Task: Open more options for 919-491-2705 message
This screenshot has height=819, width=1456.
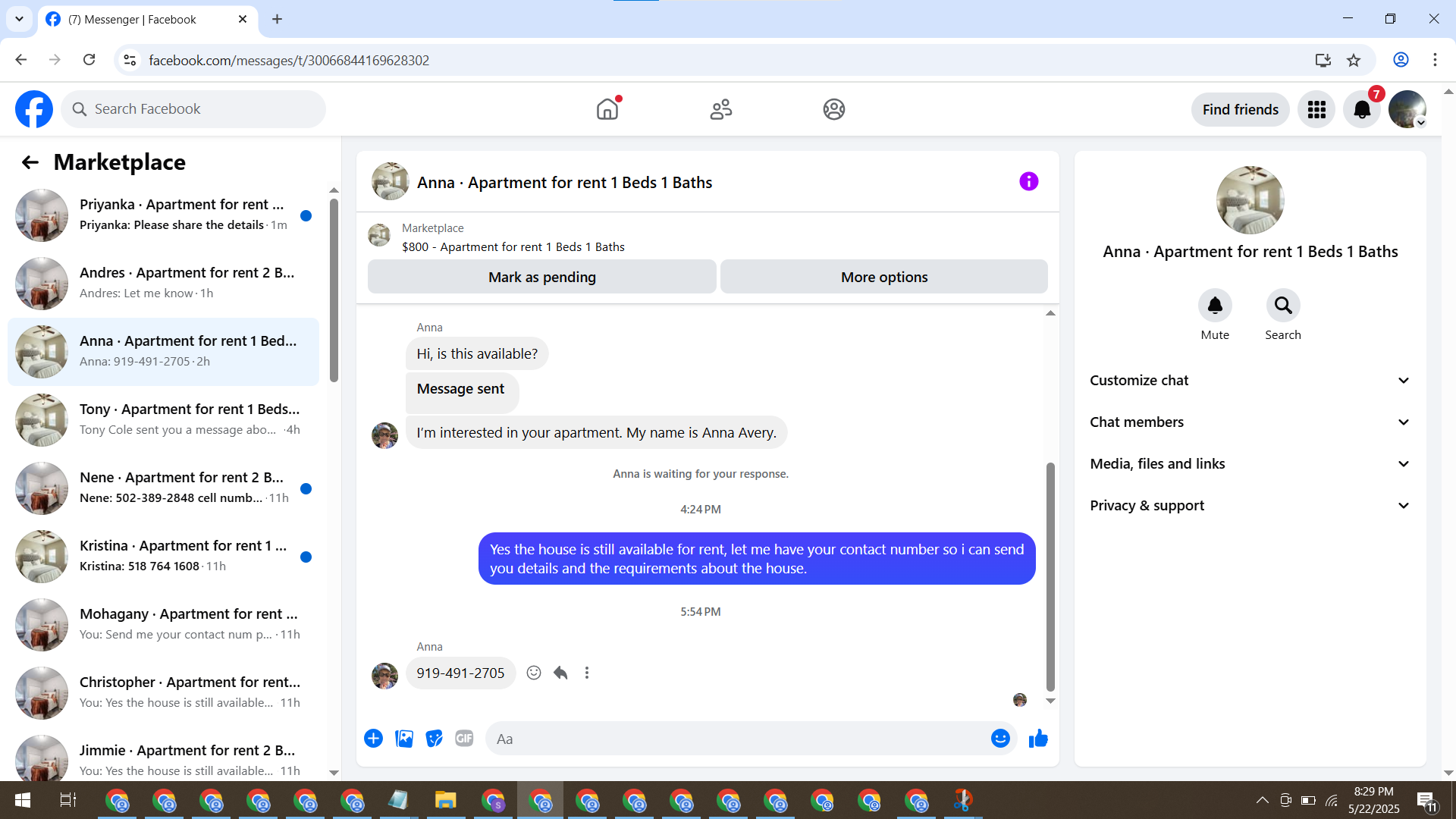Action: point(587,673)
